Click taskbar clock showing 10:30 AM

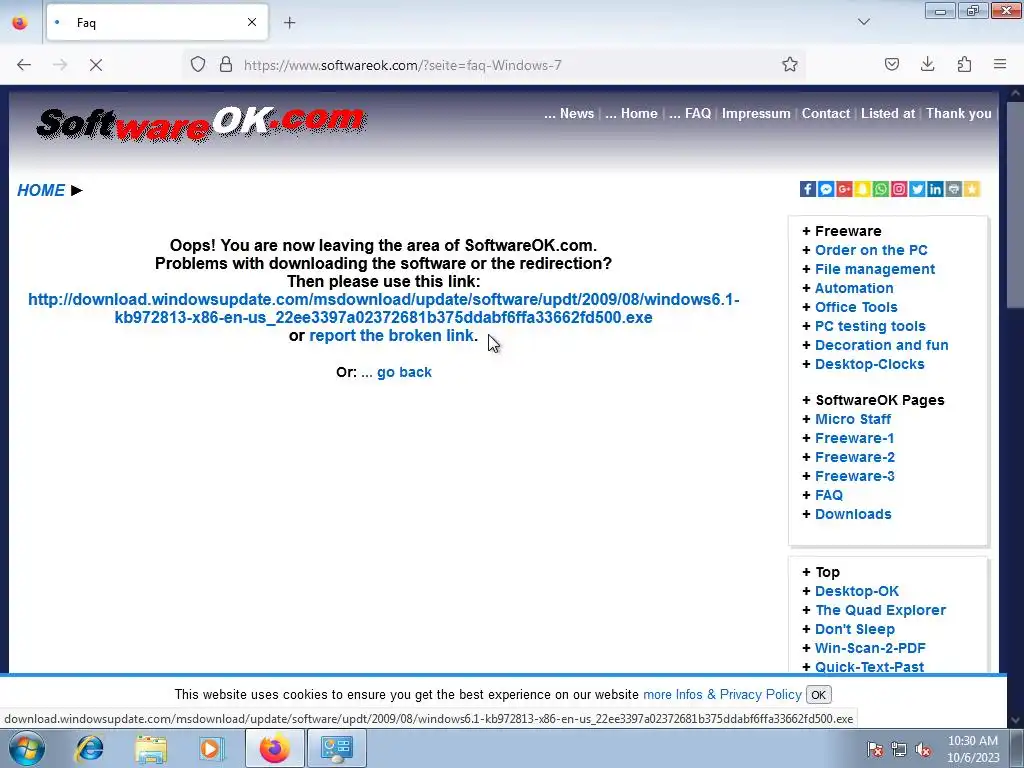coord(973,749)
